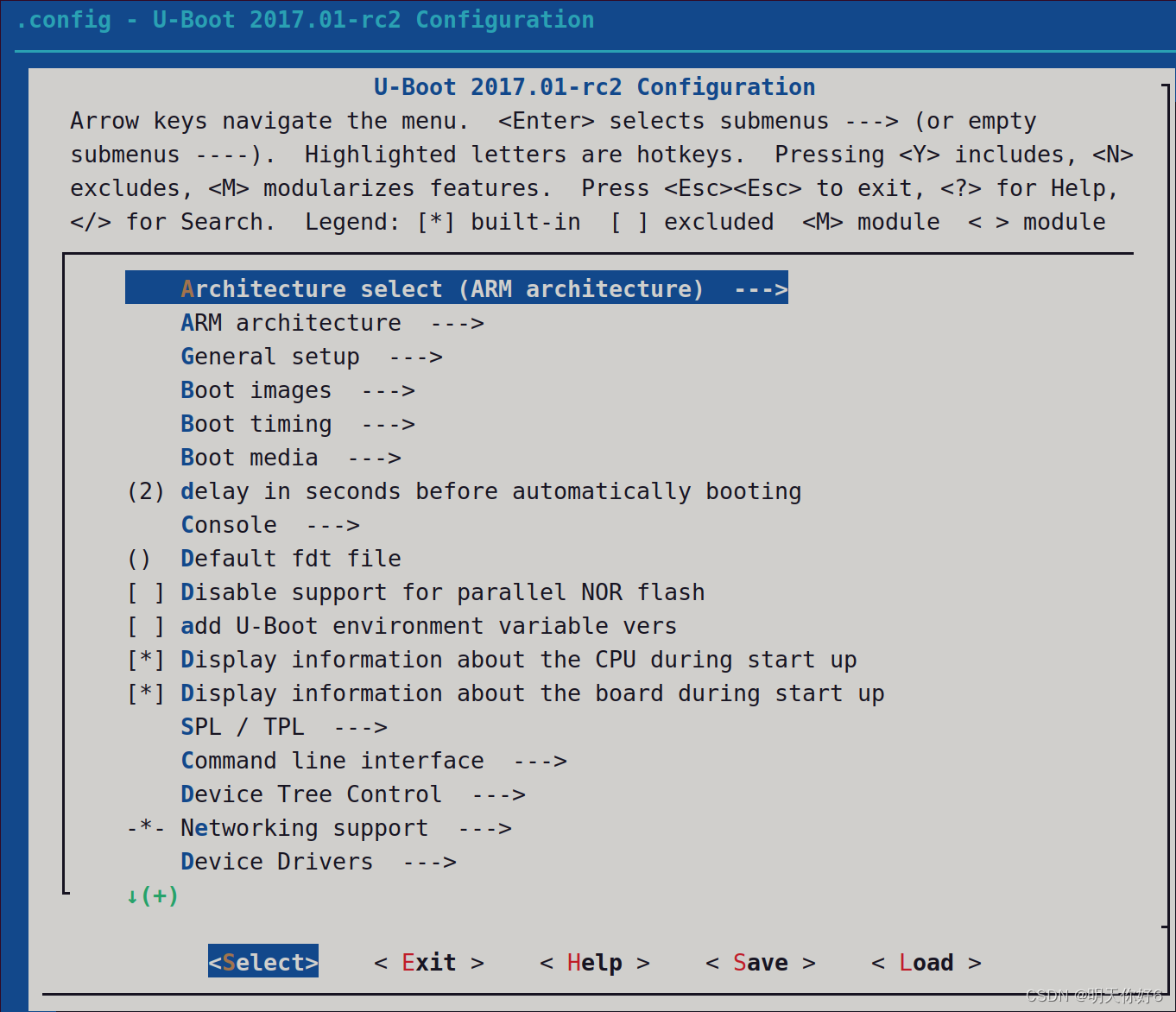Open the ARM architecture submenu

tap(332, 323)
